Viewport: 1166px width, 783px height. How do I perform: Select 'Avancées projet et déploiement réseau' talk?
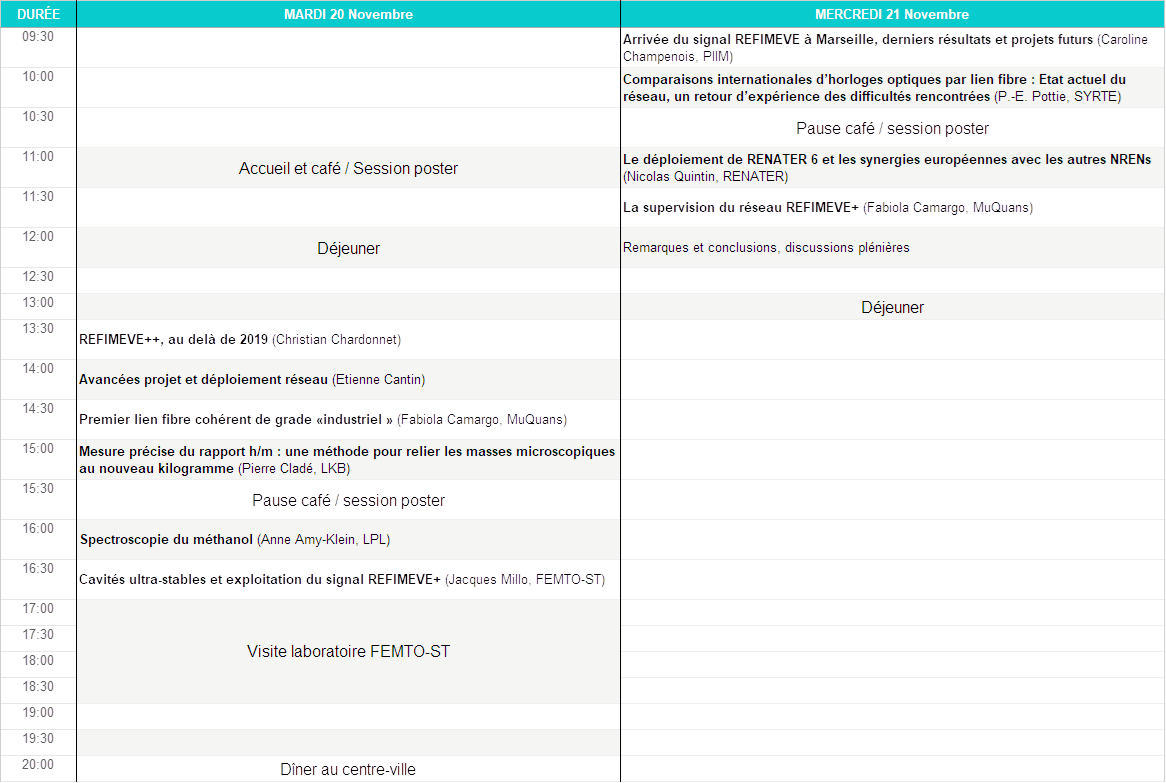click(348, 380)
